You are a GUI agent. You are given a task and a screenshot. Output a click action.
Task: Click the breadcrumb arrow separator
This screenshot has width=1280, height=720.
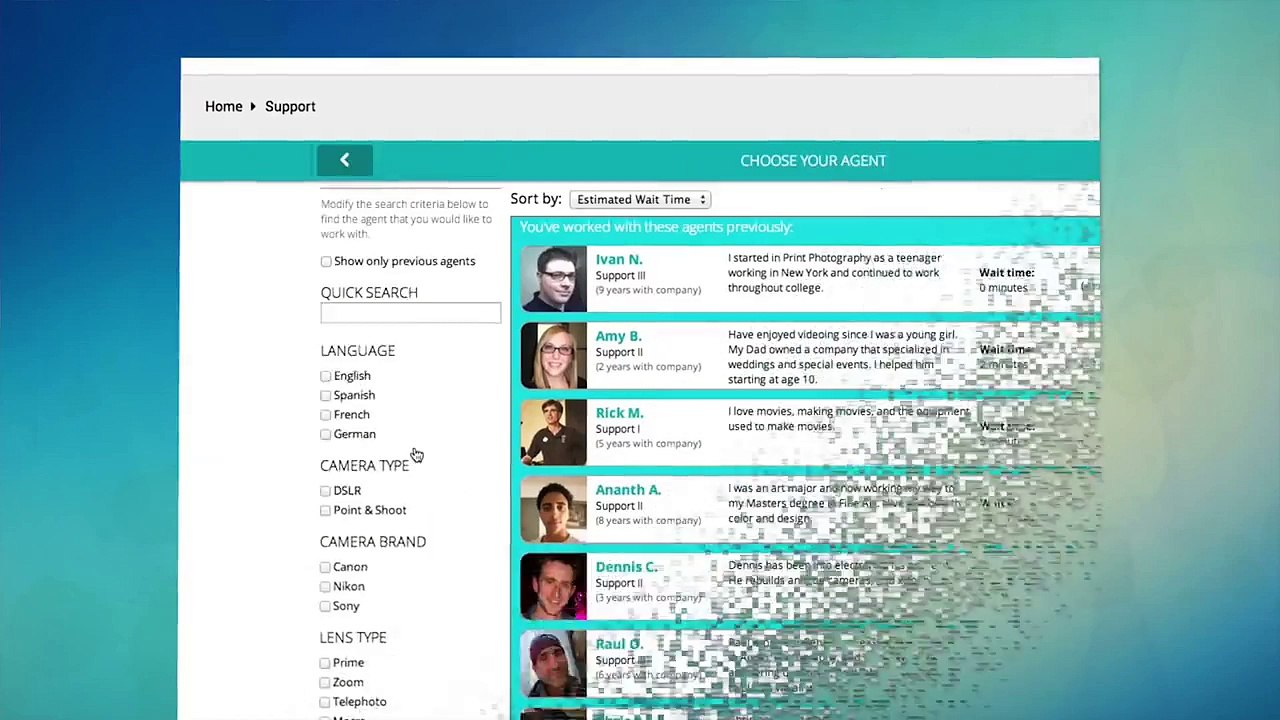click(253, 106)
